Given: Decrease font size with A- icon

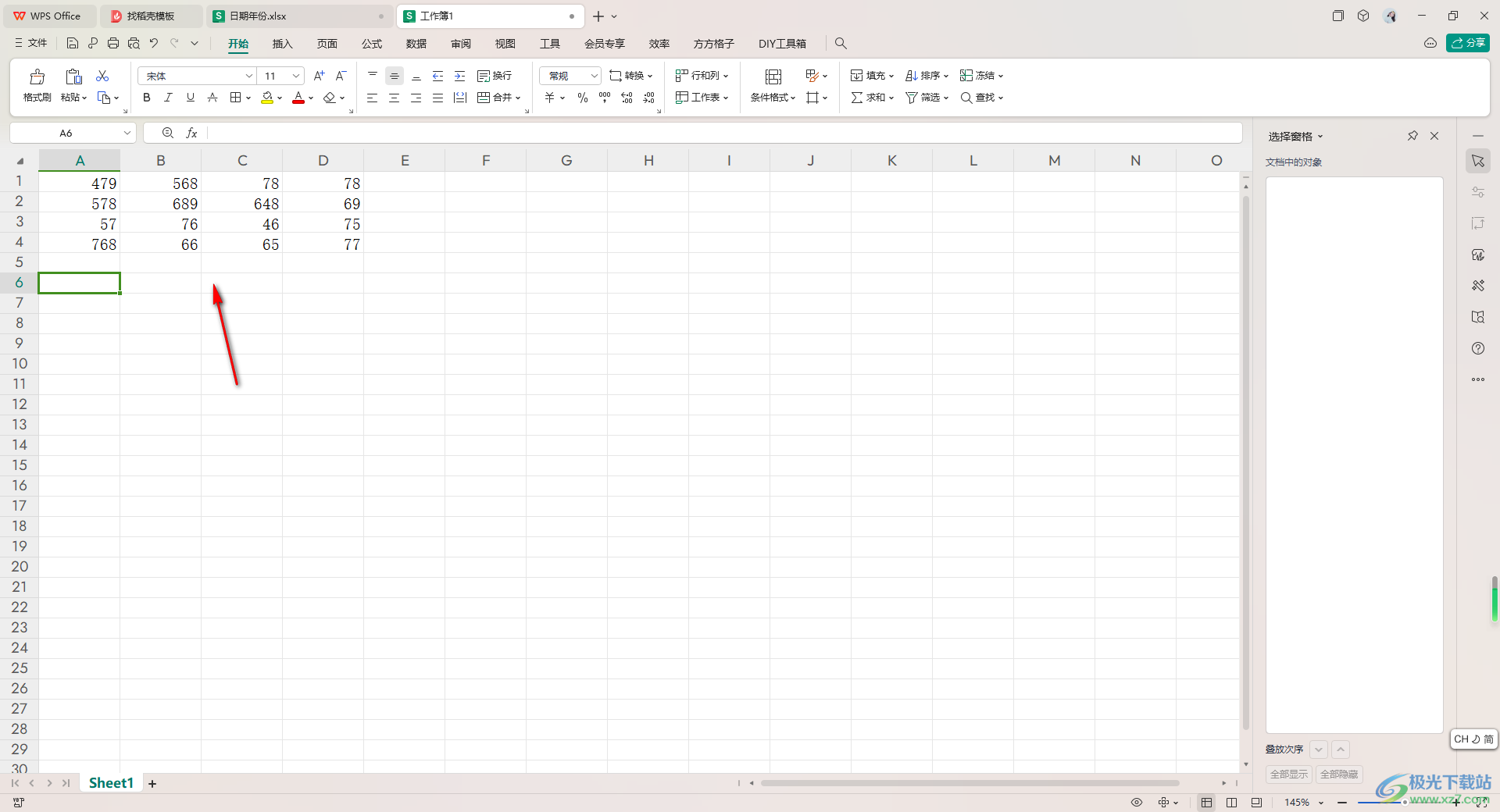Looking at the screenshot, I should pyautogui.click(x=341, y=76).
